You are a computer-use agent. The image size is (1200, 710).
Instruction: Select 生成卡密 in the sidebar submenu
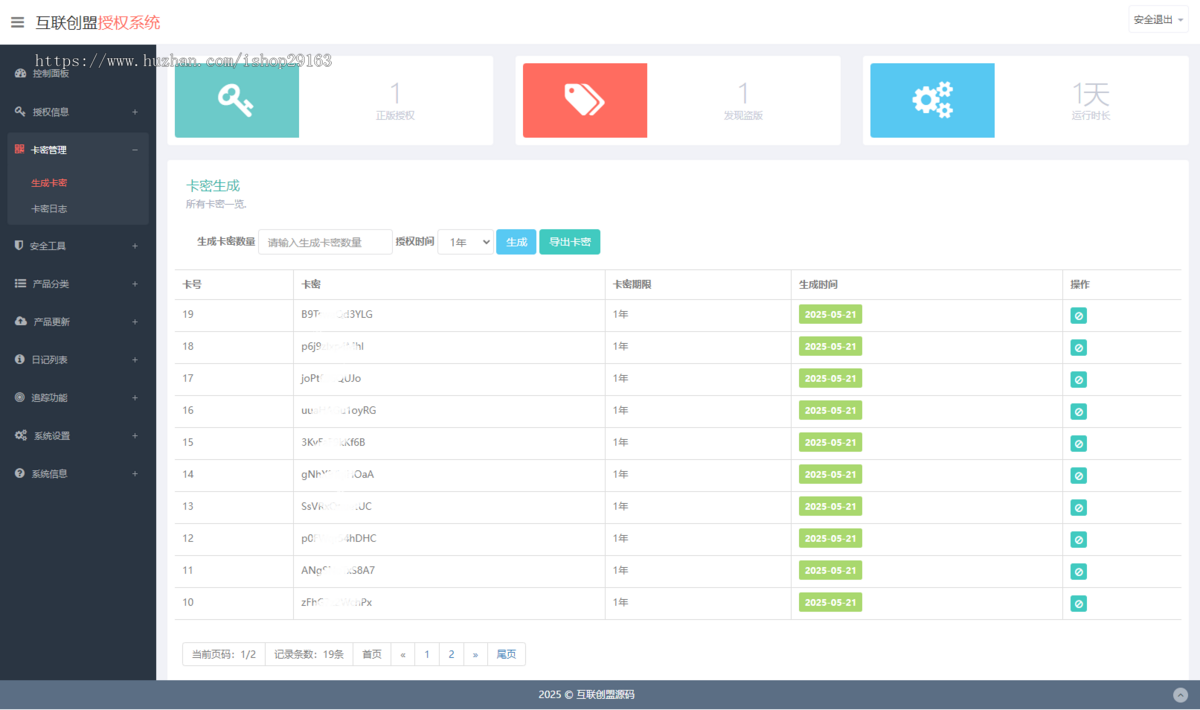click(x=49, y=183)
